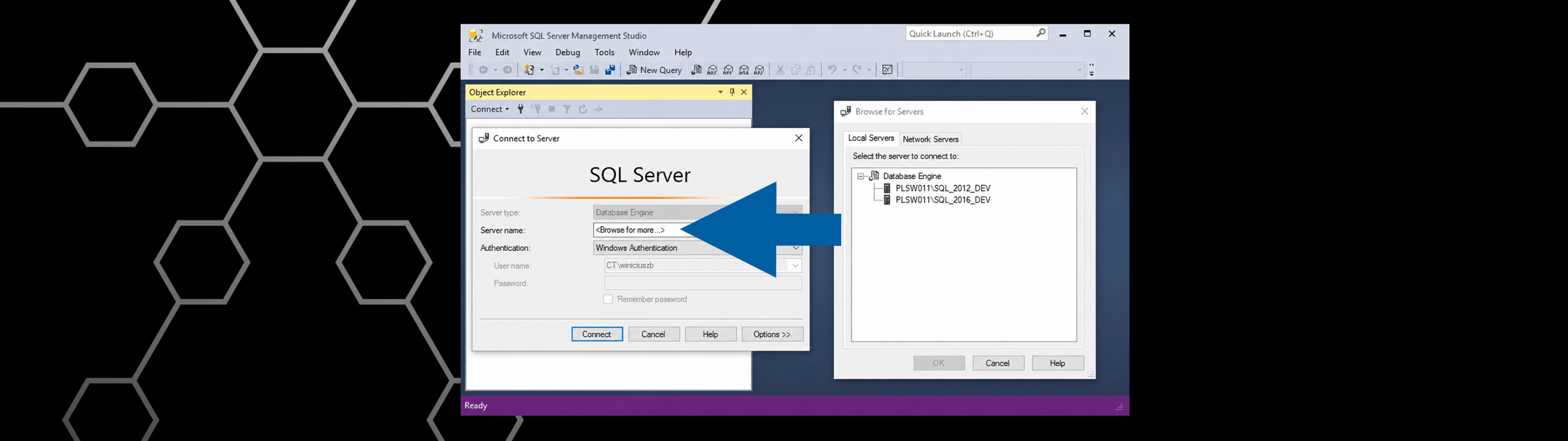1568x441 pixels.
Task: Click the Save All toolbar icon
Action: pos(610,70)
